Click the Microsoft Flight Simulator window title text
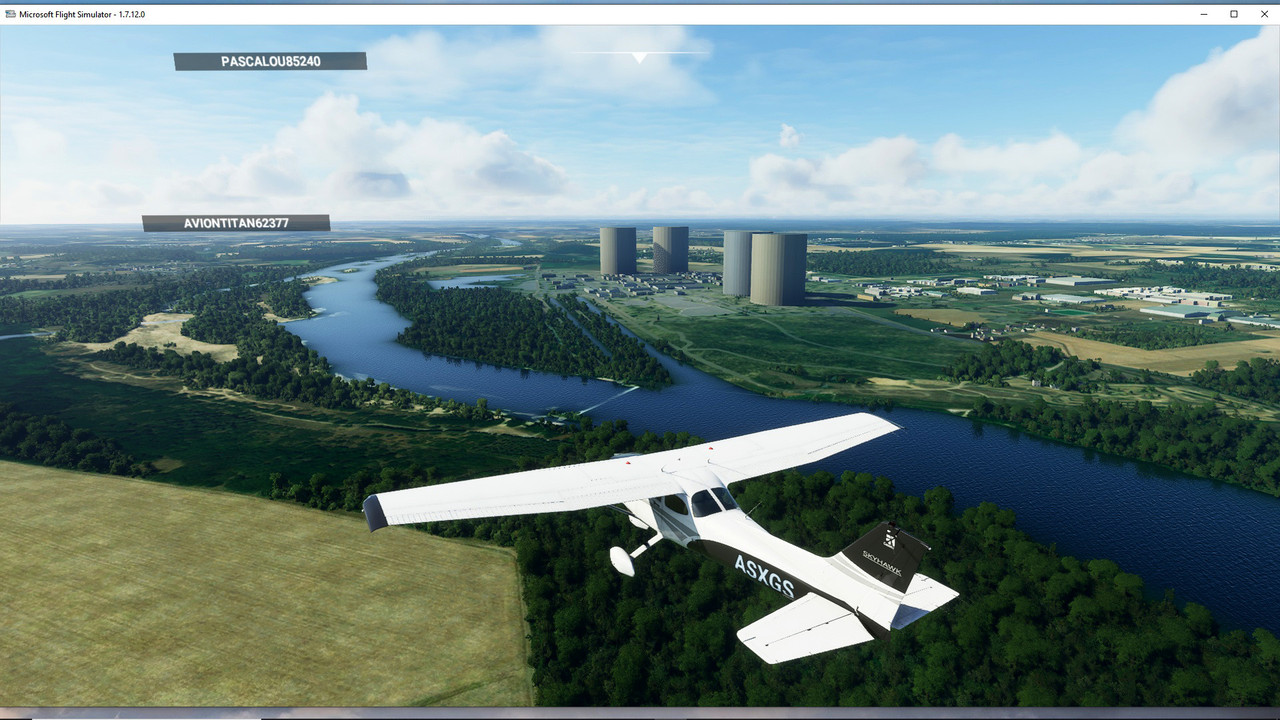The height and width of the screenshot is (720, 1280). 82,14
